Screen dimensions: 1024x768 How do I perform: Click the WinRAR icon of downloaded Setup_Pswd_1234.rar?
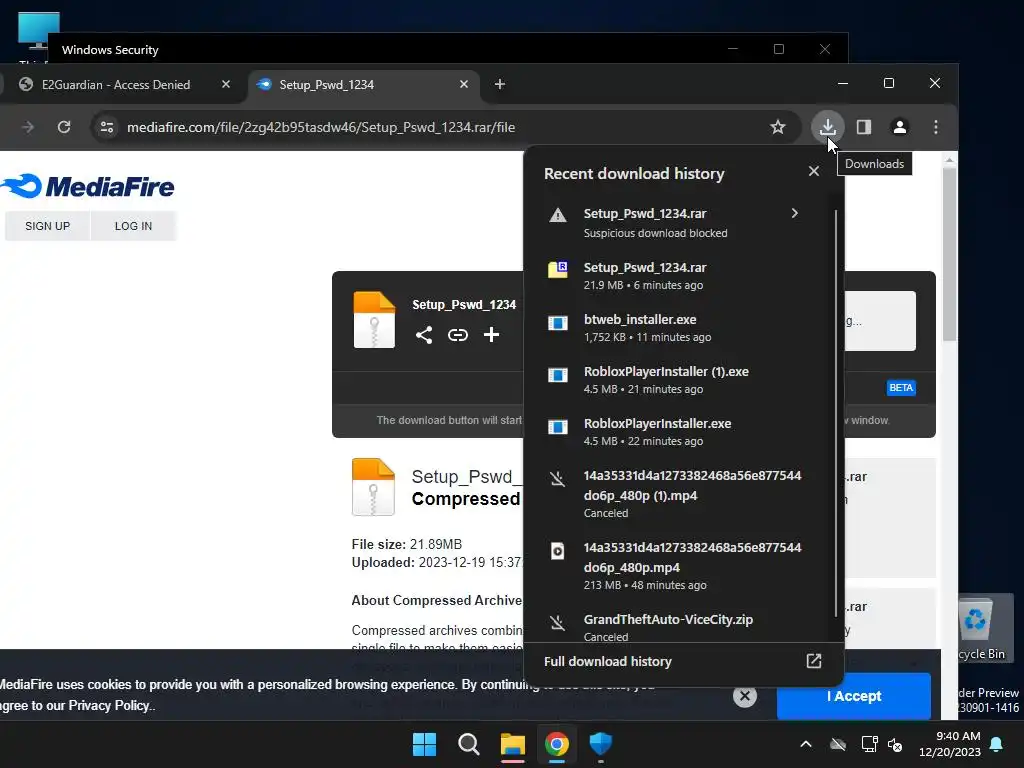558,269
